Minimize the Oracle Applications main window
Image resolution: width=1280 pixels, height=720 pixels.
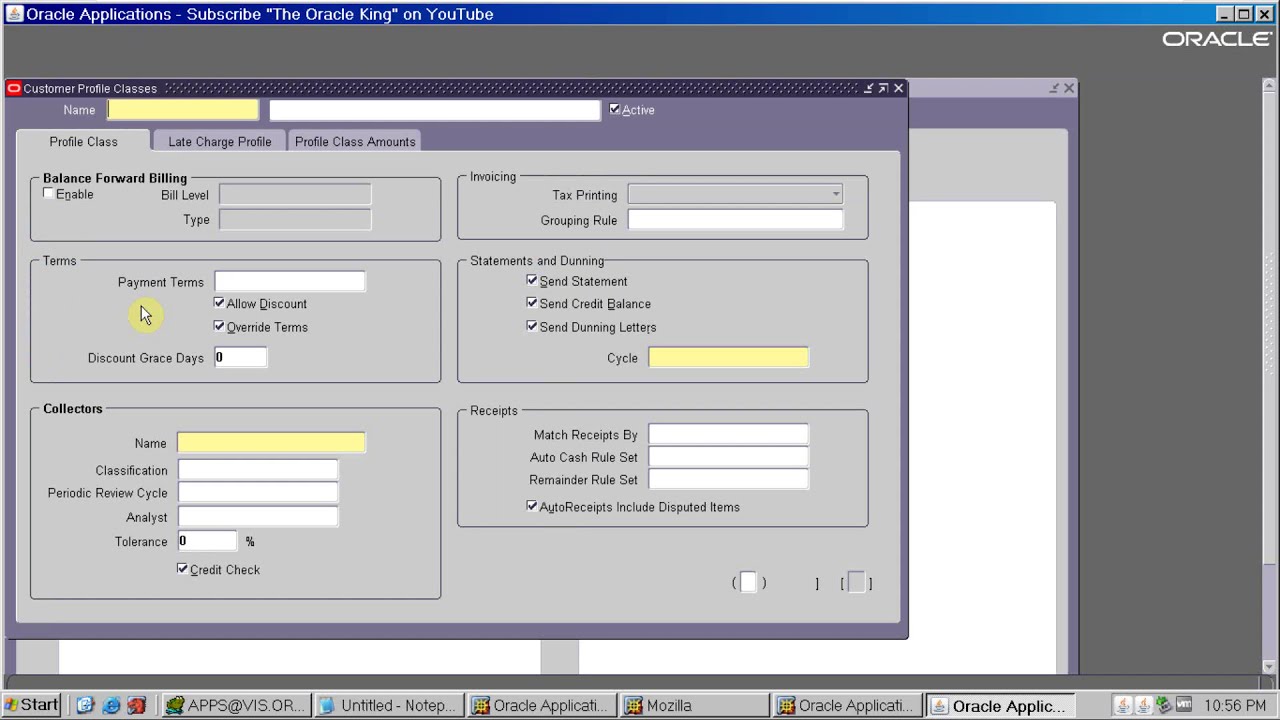[x=1225, y=14]
